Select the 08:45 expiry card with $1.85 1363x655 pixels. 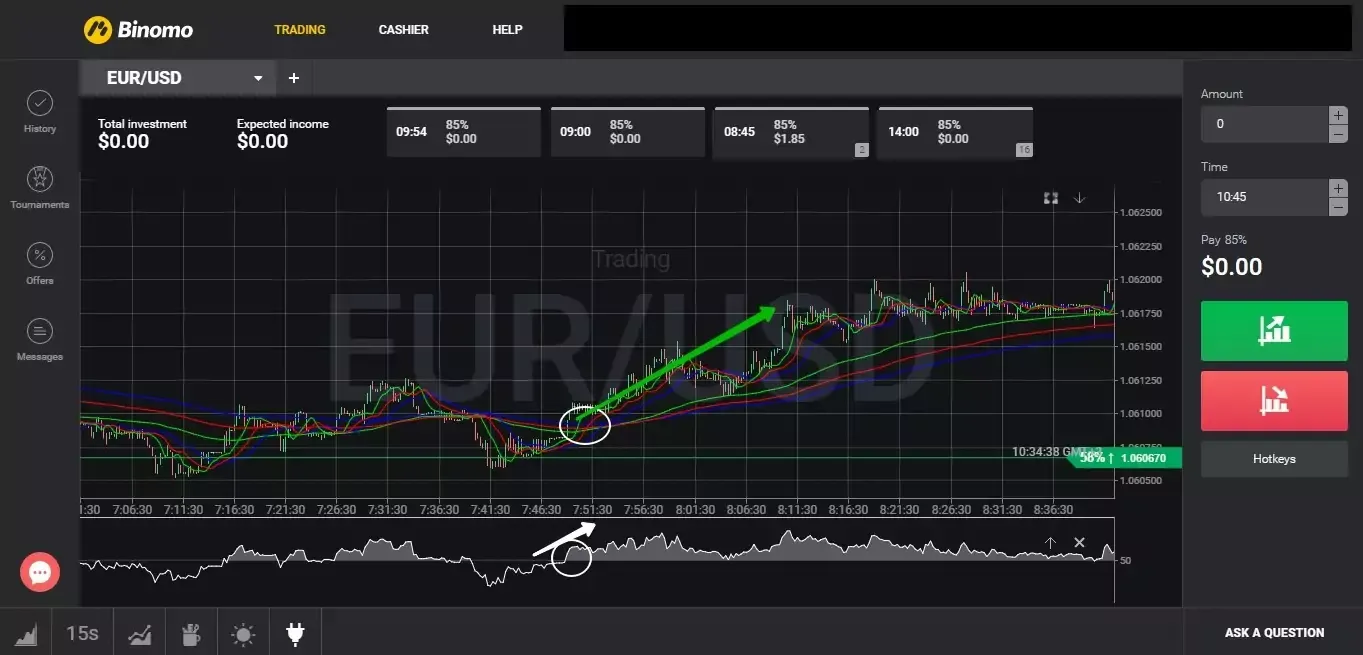(x=791, y=132)
